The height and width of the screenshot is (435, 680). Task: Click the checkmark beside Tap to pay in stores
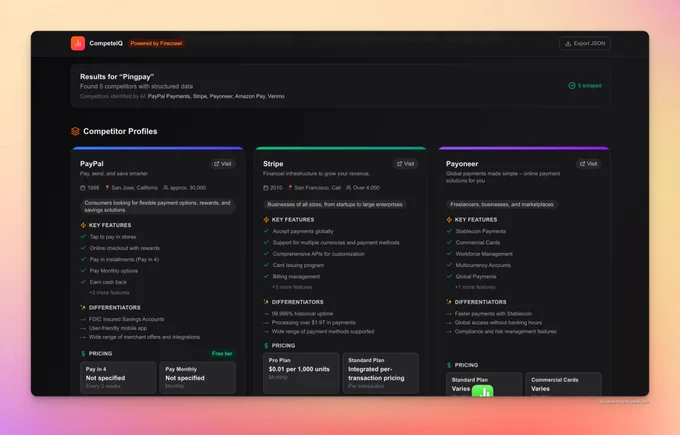pyautogui.click(x=83, y=236)
